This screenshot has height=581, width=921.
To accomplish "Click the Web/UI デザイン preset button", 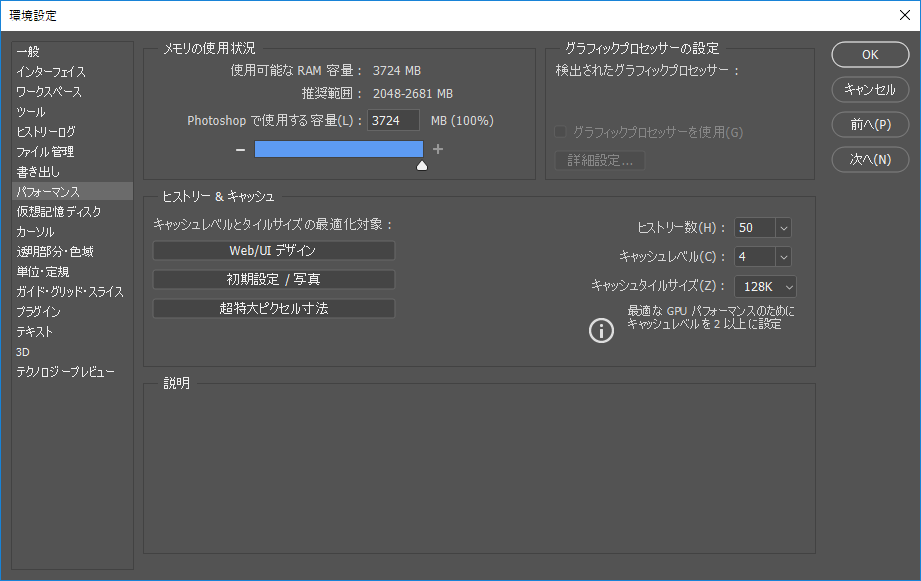I will pos(274,250).
